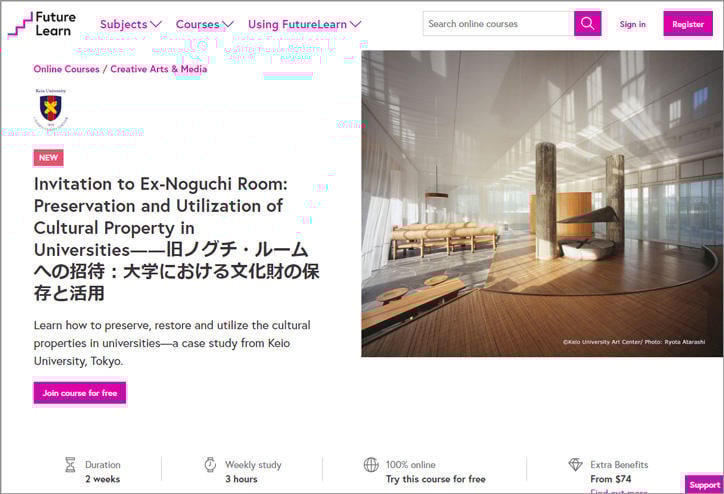Image resolution: width=724 pixels, height=494 pixels.
Task: Open the Using FutureLearn dropdown
Action: pos(304,24)
